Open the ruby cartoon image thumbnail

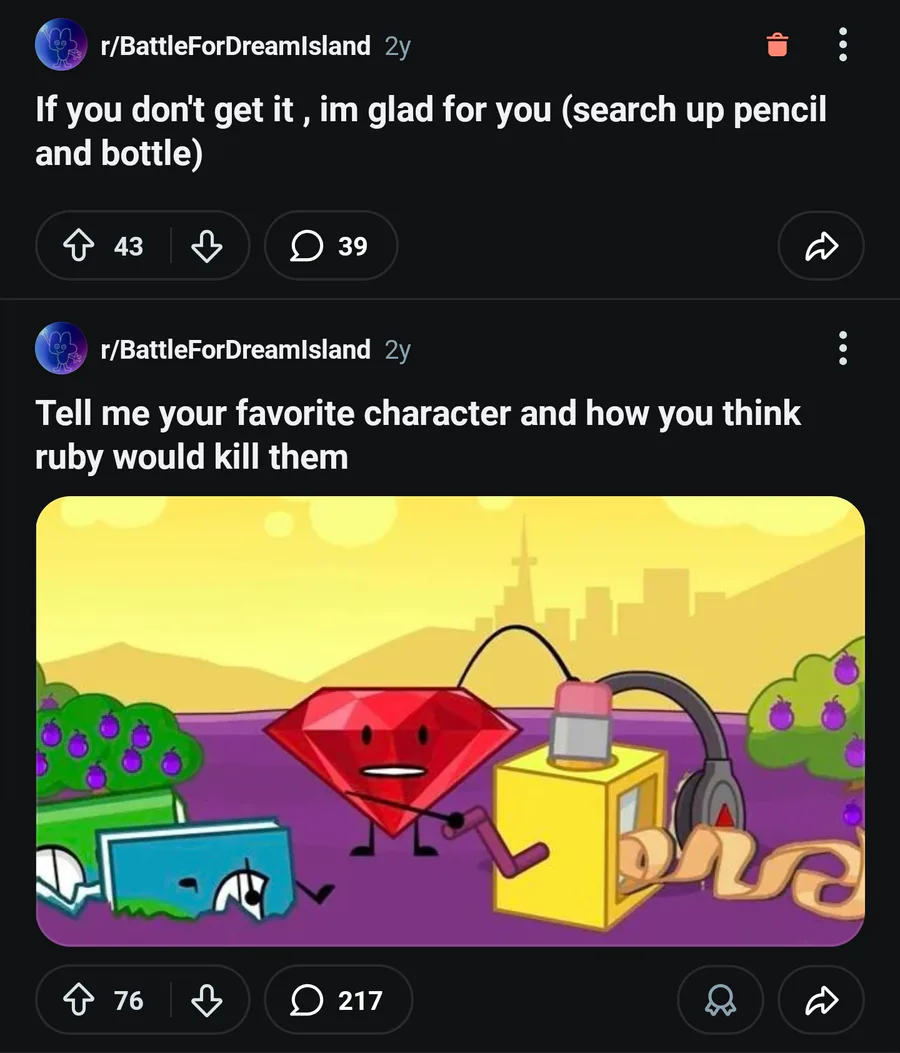(450, 720)
